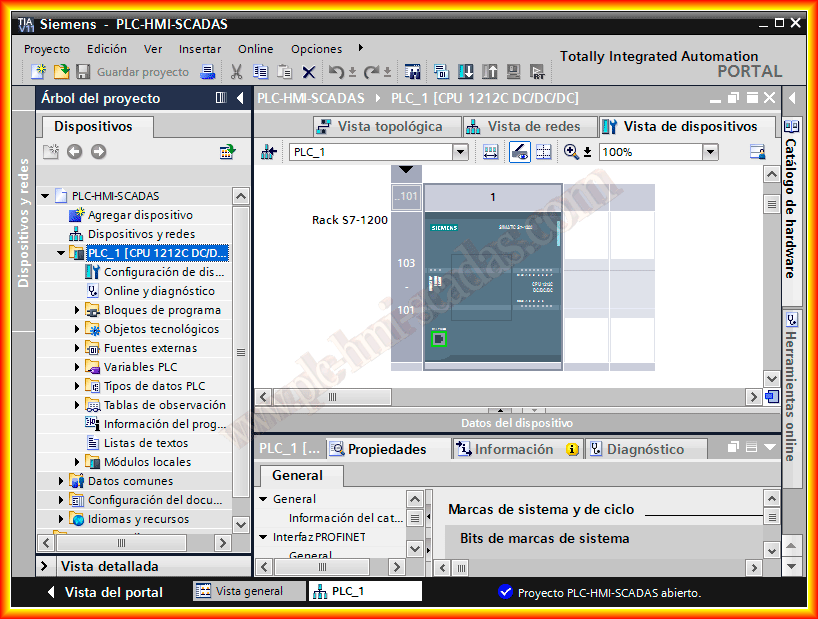This screenshot has width=818, height=619.
Task: Click the Vista del portal button
Action: 105,592
